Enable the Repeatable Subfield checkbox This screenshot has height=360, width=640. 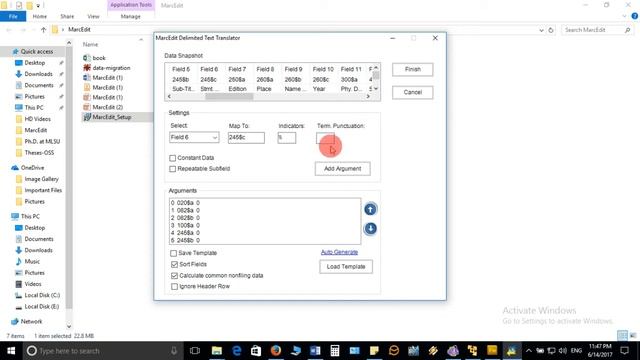[x=173, y=169]
